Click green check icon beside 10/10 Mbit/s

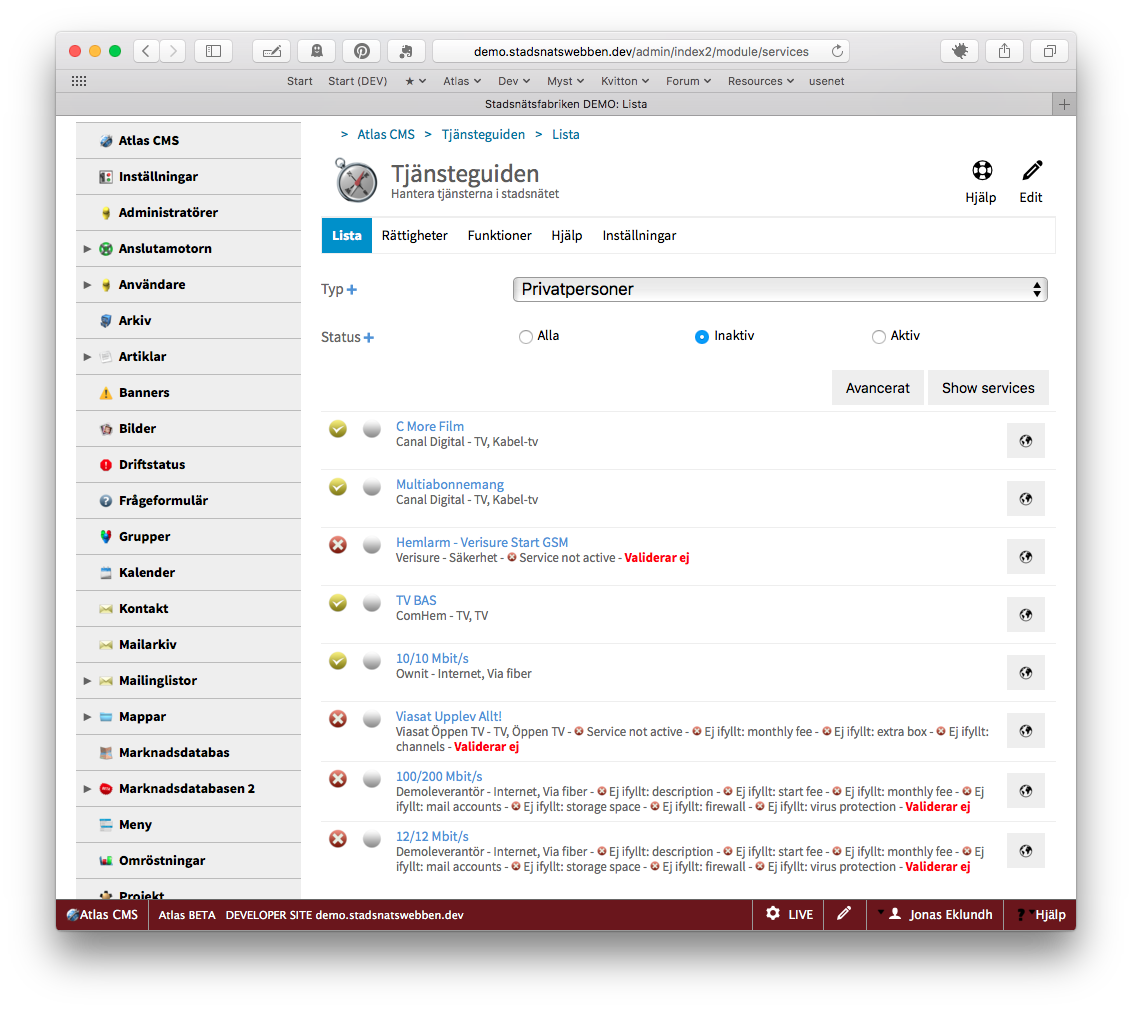[338, 661]
